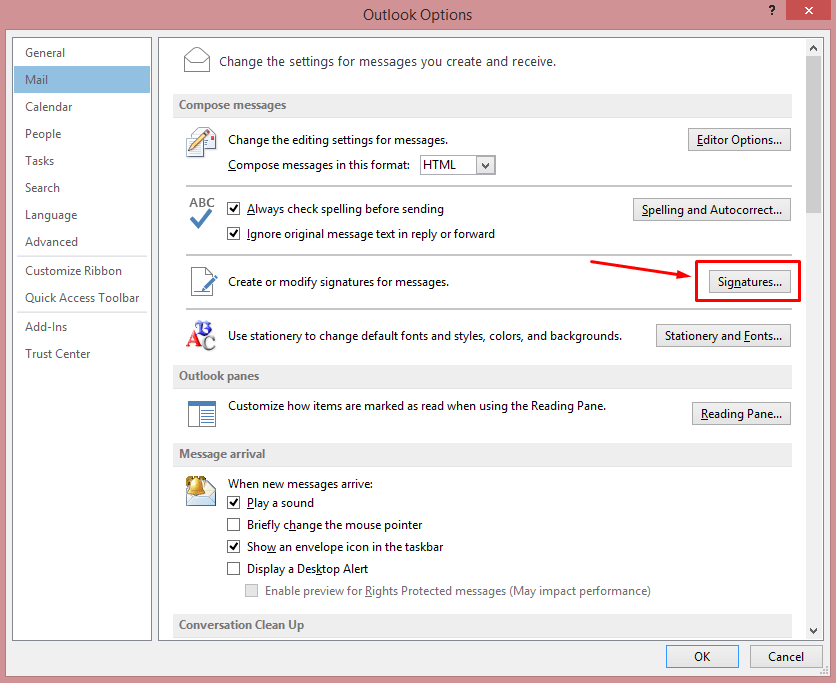Go to Customize Ribbon options
Image resolution: width=836 pixels, height=683 pixels.
pos(74,271)
